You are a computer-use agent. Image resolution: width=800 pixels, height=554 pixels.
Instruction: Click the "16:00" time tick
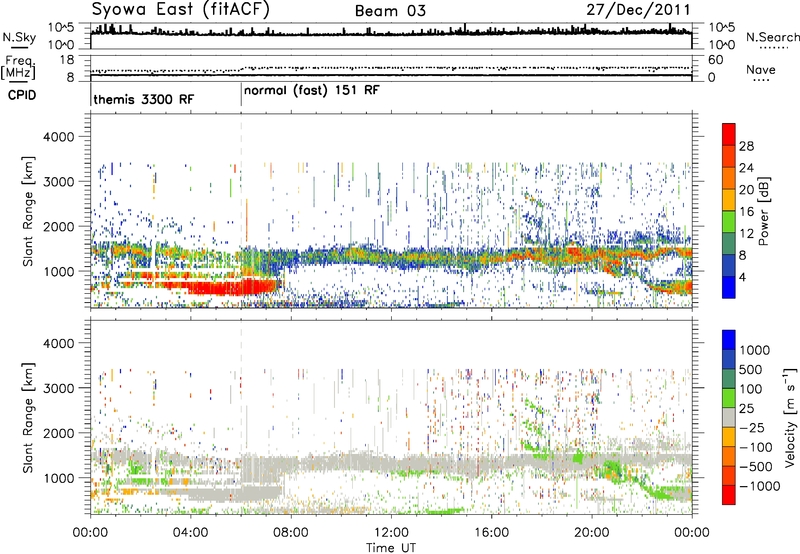pos(491,533)
